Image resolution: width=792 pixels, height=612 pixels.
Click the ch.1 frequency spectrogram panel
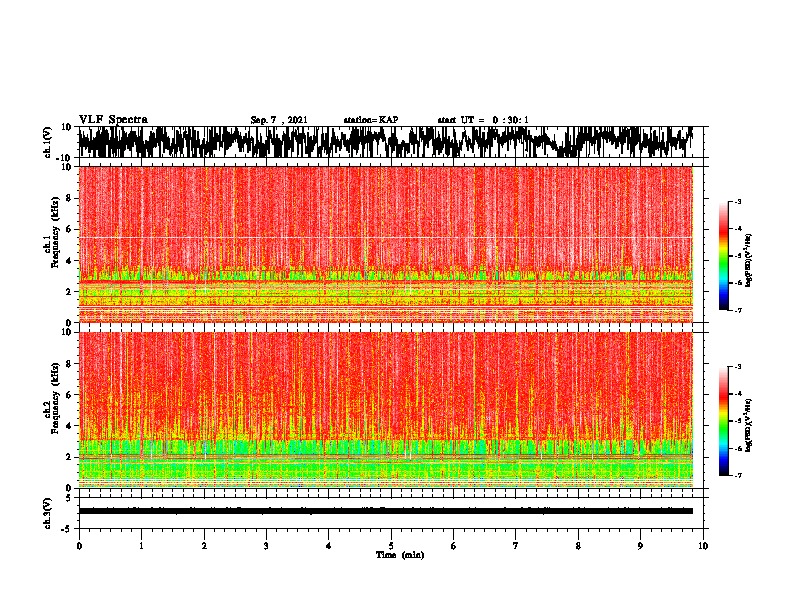[x=391, y=244]
